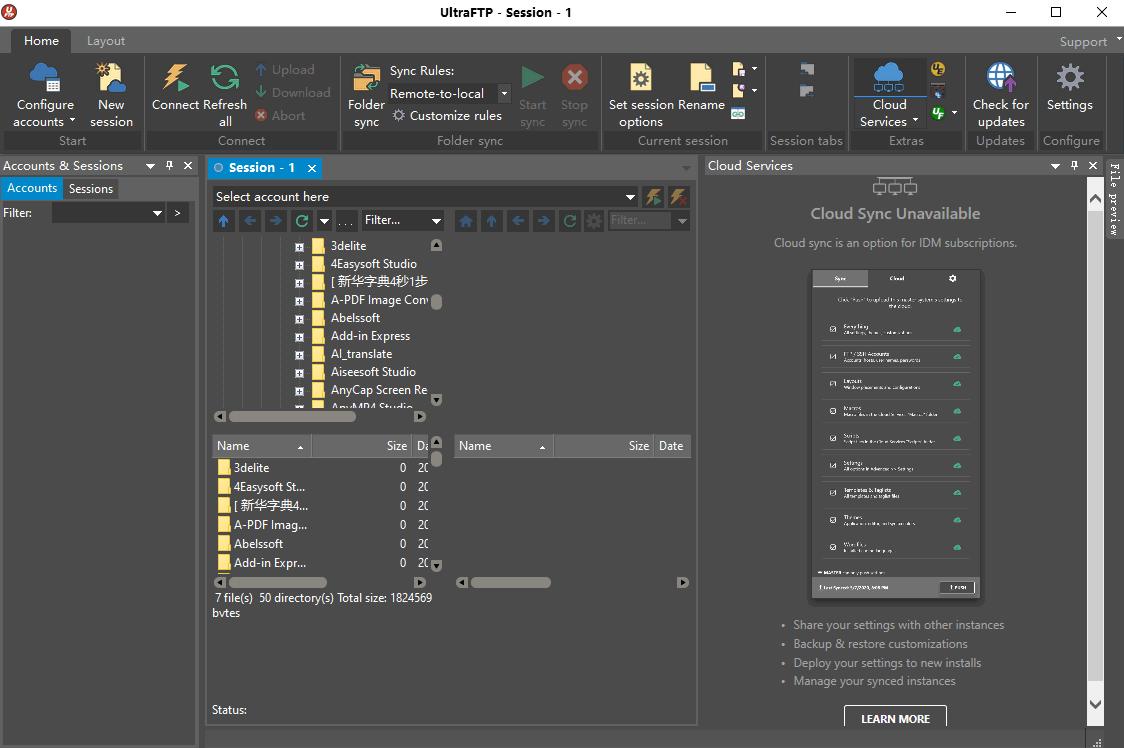Image resolution: width=1124 pixels, height=748 pixels.
Task: Open Folder sync
Action: (366, 95)
